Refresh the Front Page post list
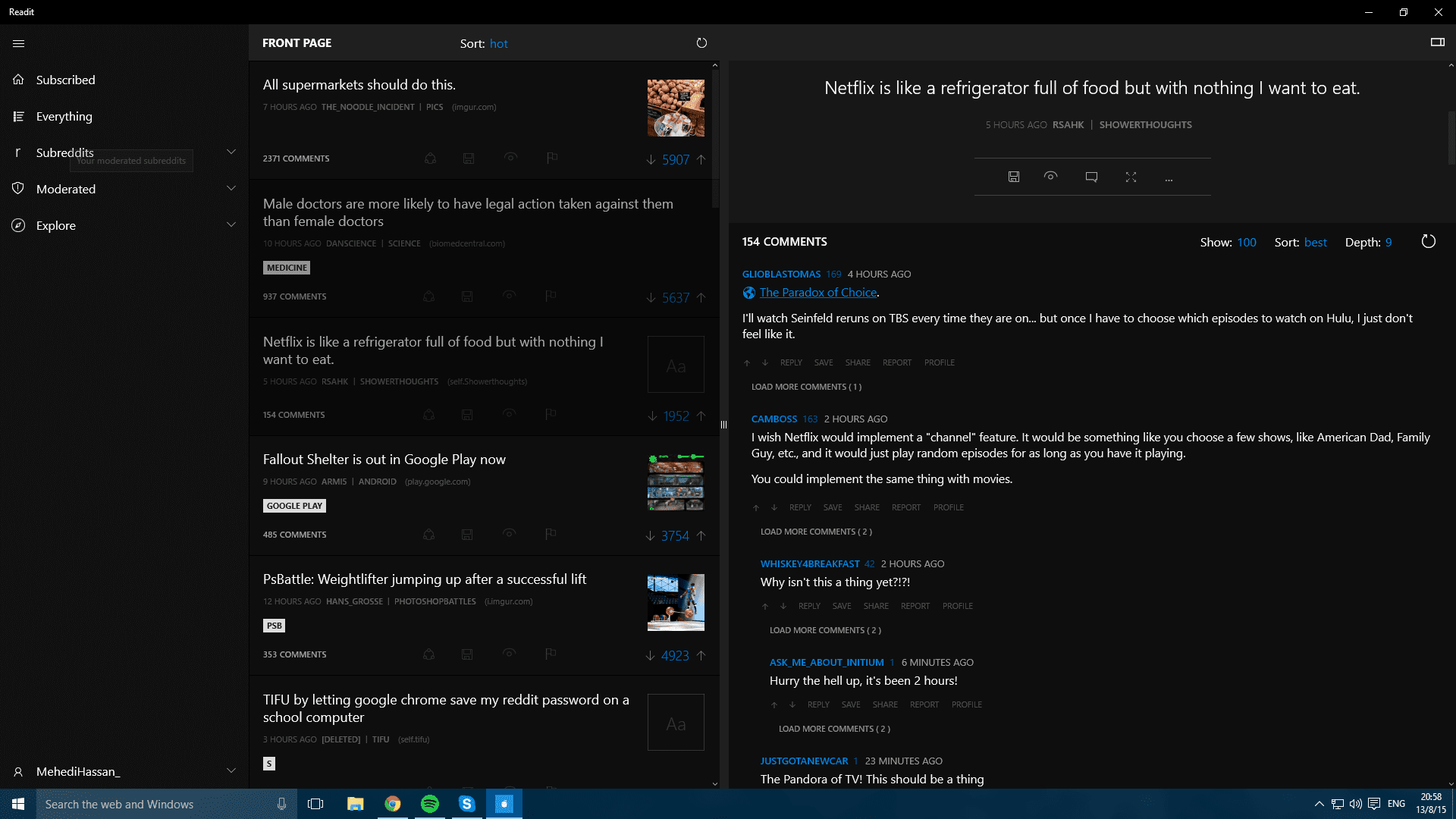The image size is (1456, 819). (x=701, y=43)
